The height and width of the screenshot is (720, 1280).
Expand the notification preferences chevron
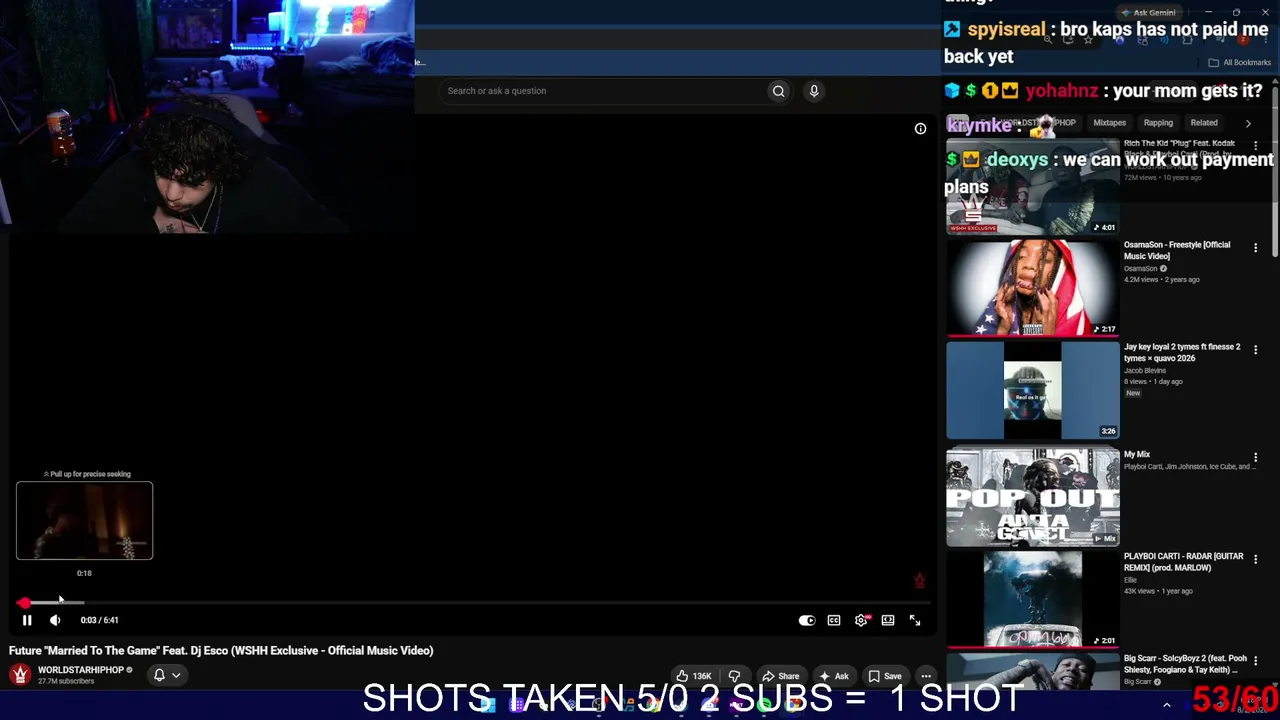176,675
